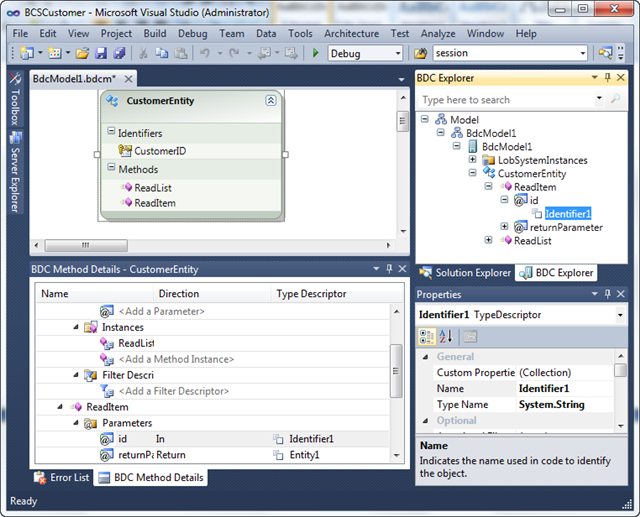
Task: Switch to the Solution Explorer tab
Action: pyautogui.click(x=465, y=273)
